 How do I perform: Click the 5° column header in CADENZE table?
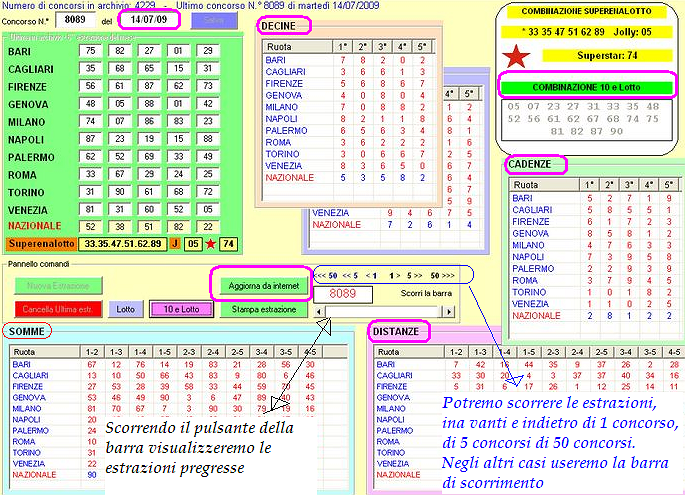[669, 185]
